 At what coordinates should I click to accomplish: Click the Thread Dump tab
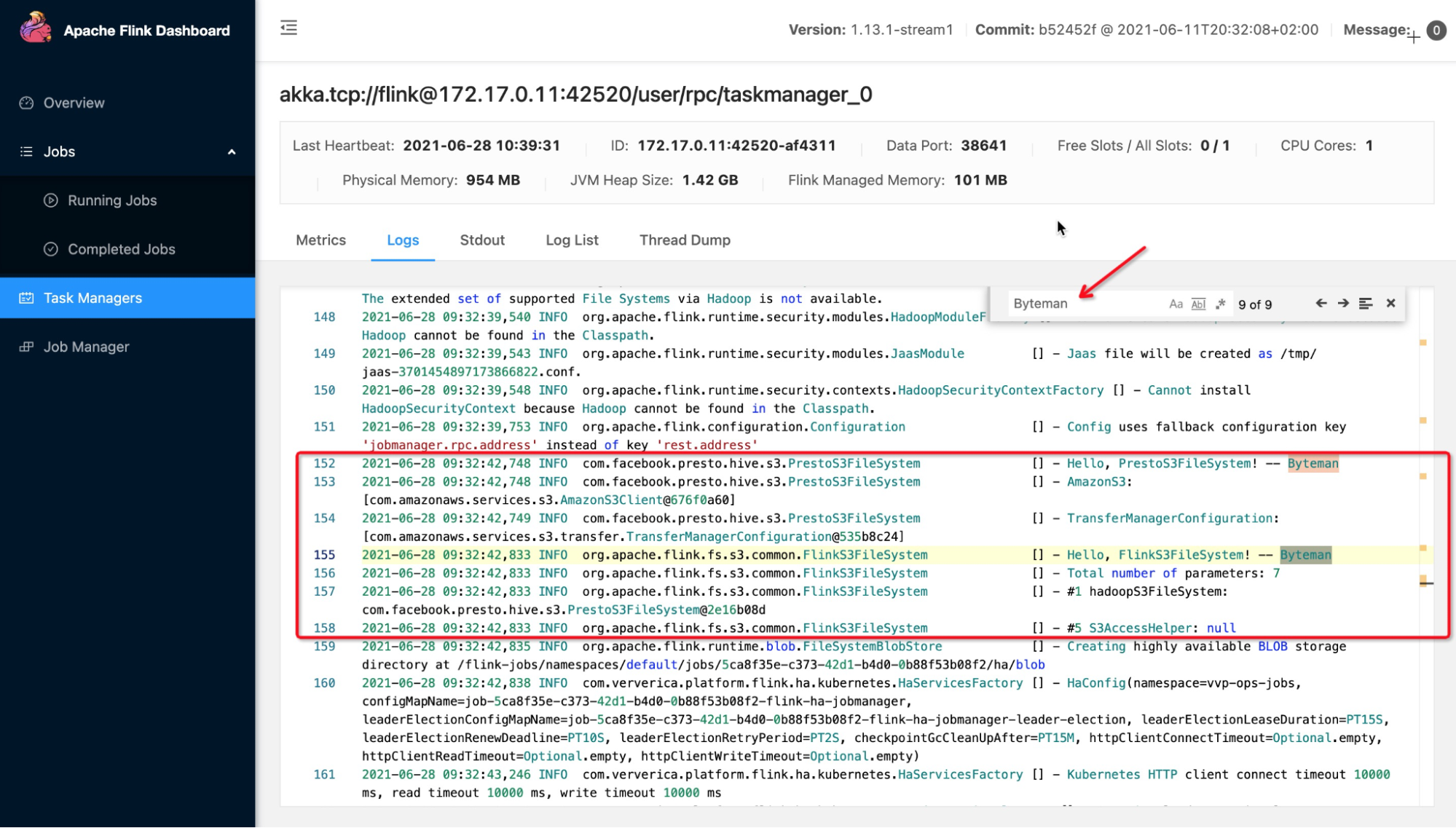(685, 240)
